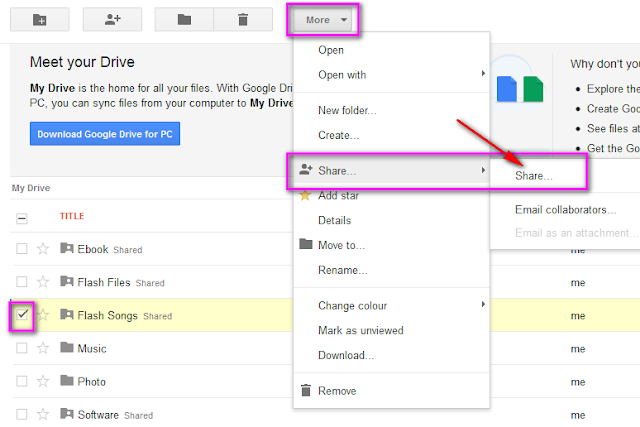Open the Software folder name
This screenshot has height=427, width=640.
(x=98, y=415)
